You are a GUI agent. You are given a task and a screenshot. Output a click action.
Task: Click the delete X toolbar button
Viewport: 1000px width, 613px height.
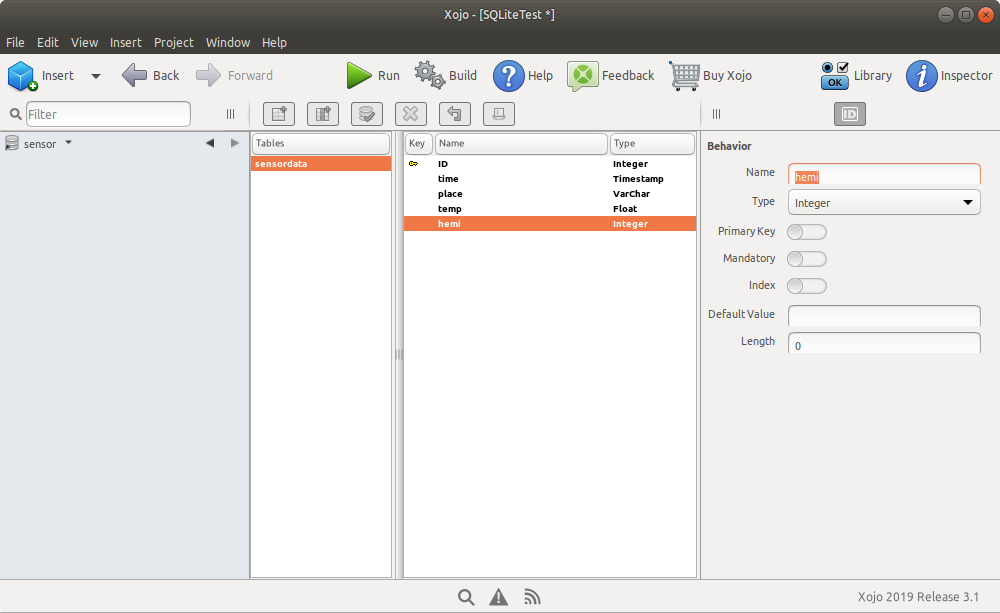tap(411, 114)
